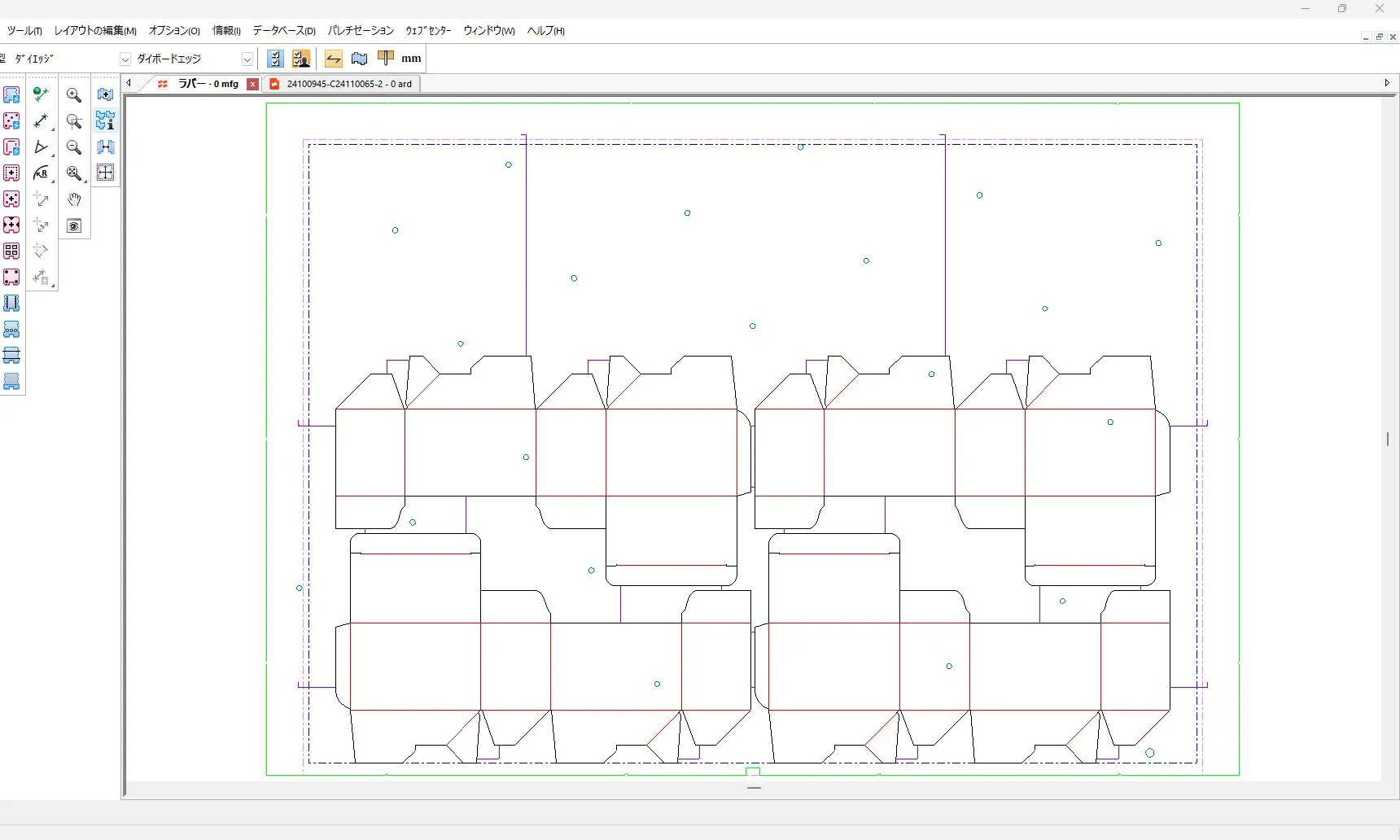Open the レイアウトの編集 menu
Screen dimensions: 1400x840
pos(95,31)
